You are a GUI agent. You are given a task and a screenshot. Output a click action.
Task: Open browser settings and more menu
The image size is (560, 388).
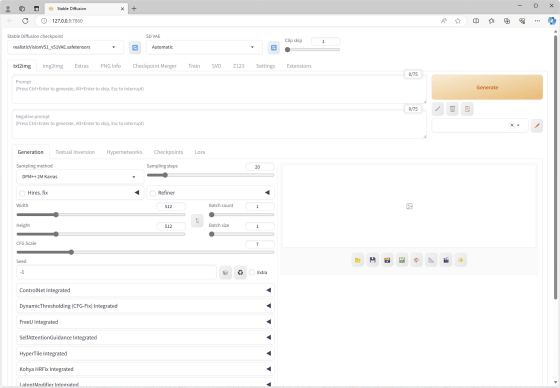(537, 21)
